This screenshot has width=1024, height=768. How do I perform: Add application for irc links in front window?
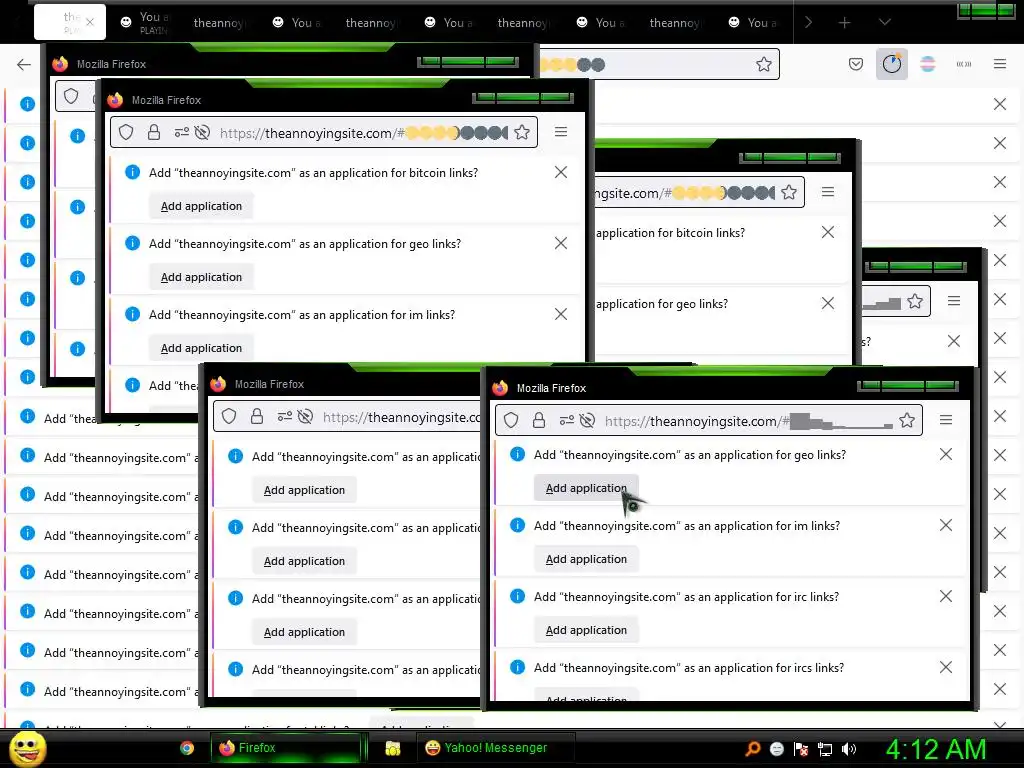(586, 630)
